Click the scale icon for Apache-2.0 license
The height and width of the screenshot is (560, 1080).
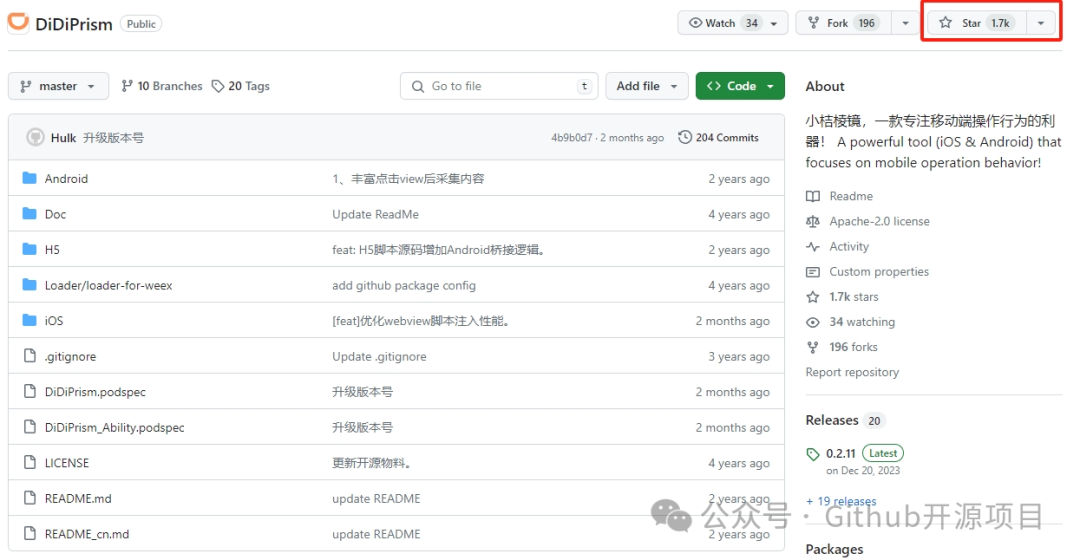[813, 221]
